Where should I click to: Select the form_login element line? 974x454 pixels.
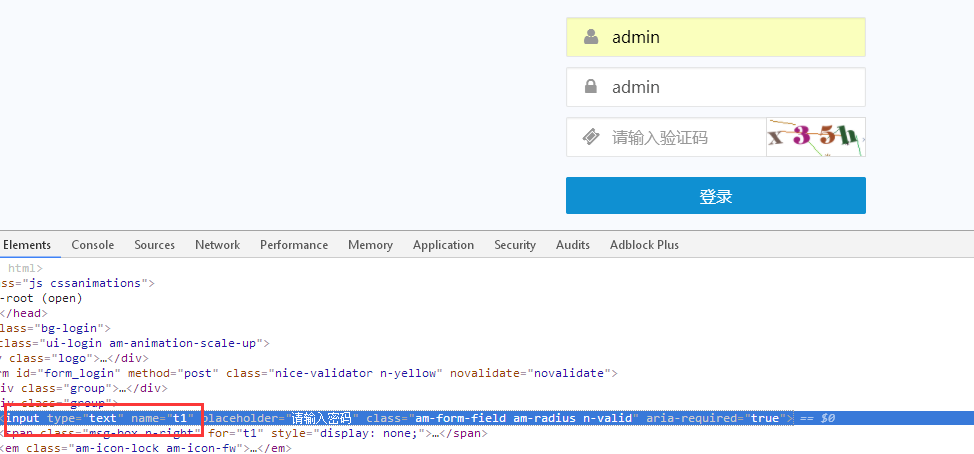tap(300, 373)
